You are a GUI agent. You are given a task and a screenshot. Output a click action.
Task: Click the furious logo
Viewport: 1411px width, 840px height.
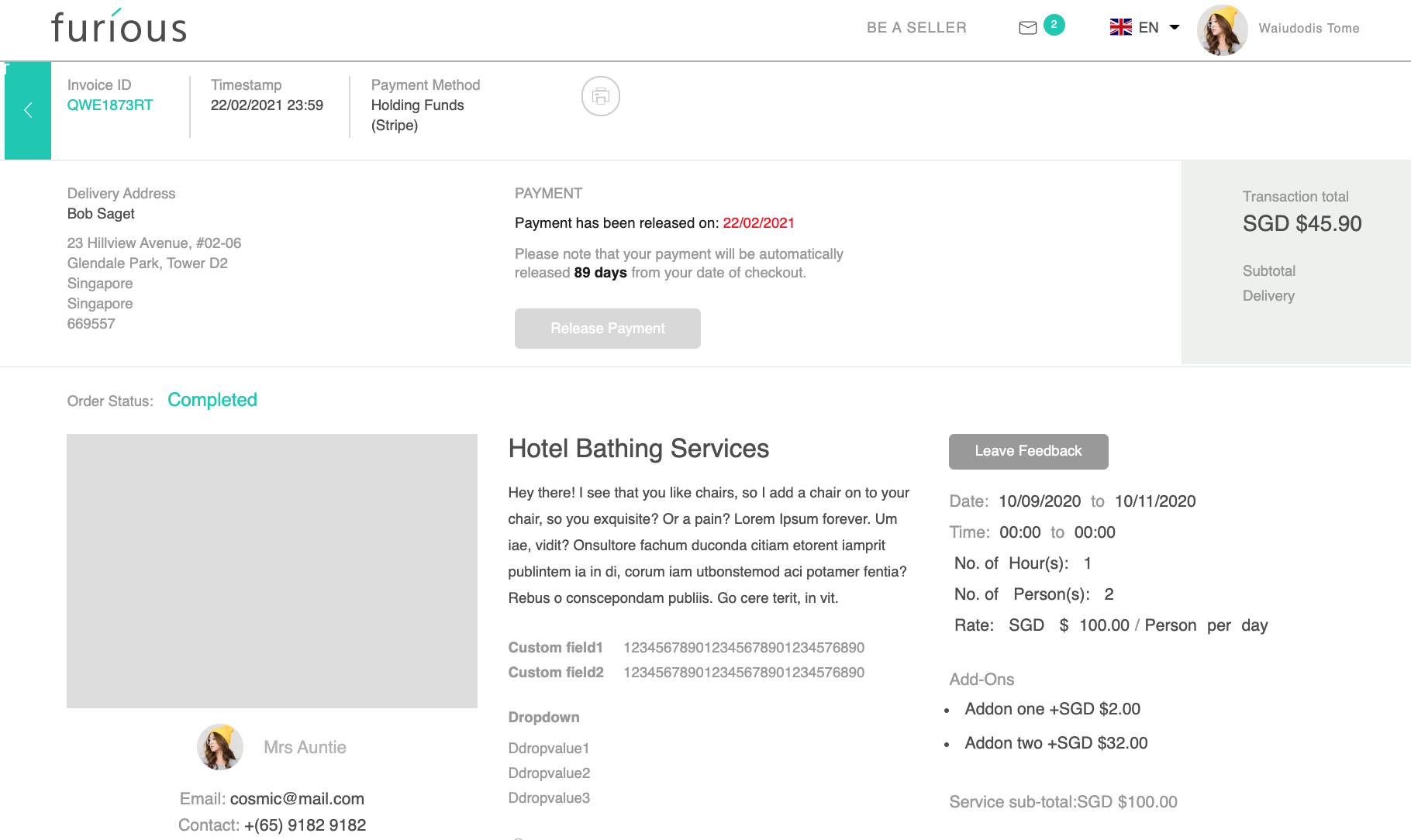(119, 27)
